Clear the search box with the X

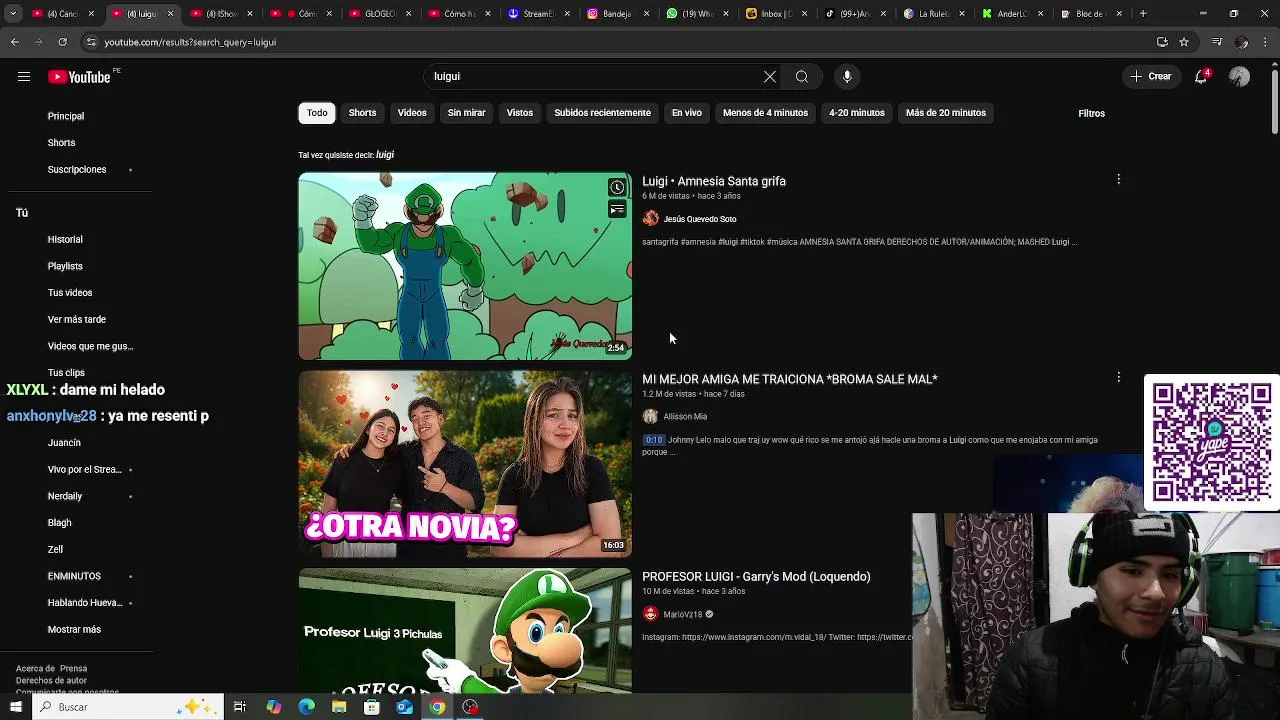[x=770, y=77]
